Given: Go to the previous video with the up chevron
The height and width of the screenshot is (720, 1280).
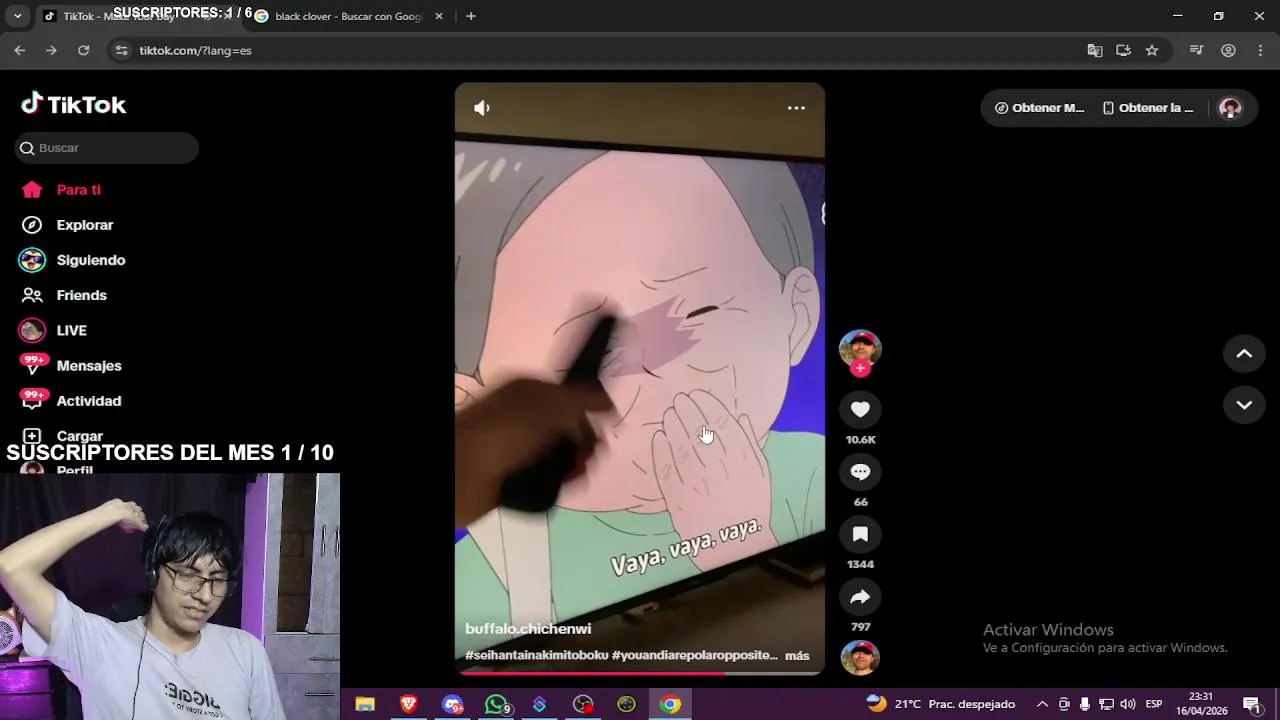Looking at the screenshot, I should pyautogui.click(x=1244, y=353).
